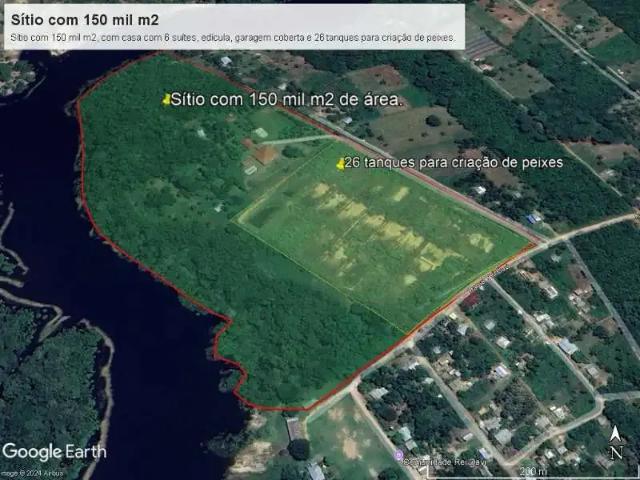This screenshot has height=480, width=640.
Task: Click the Google Earth logo watermark
Action: coord(54,451)
